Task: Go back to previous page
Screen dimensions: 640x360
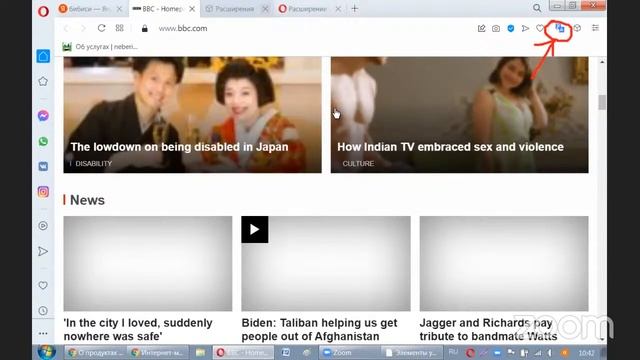Action: [66, 28]
